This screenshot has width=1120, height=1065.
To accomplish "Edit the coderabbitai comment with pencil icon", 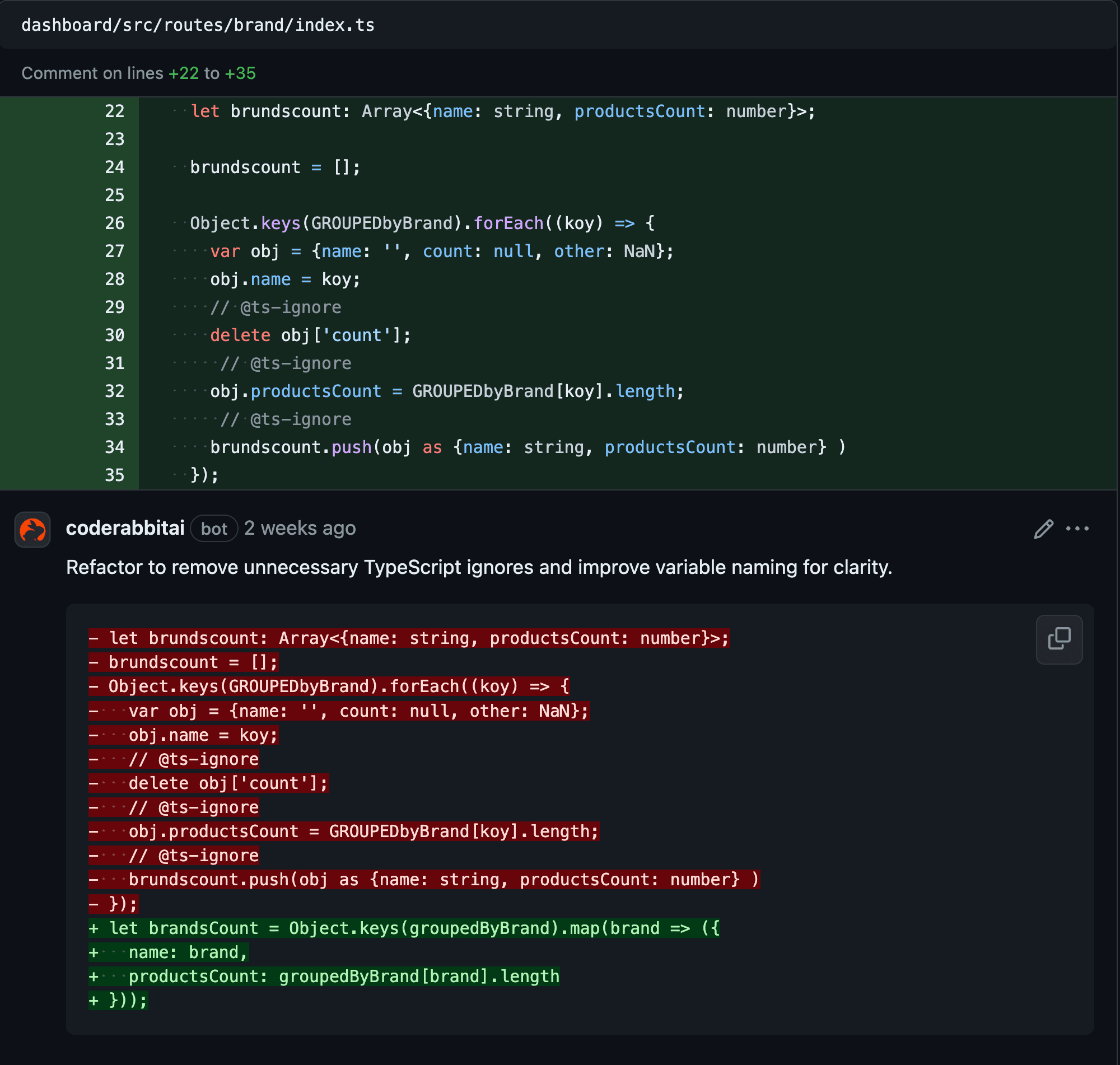I will [x=1043, y=529].
